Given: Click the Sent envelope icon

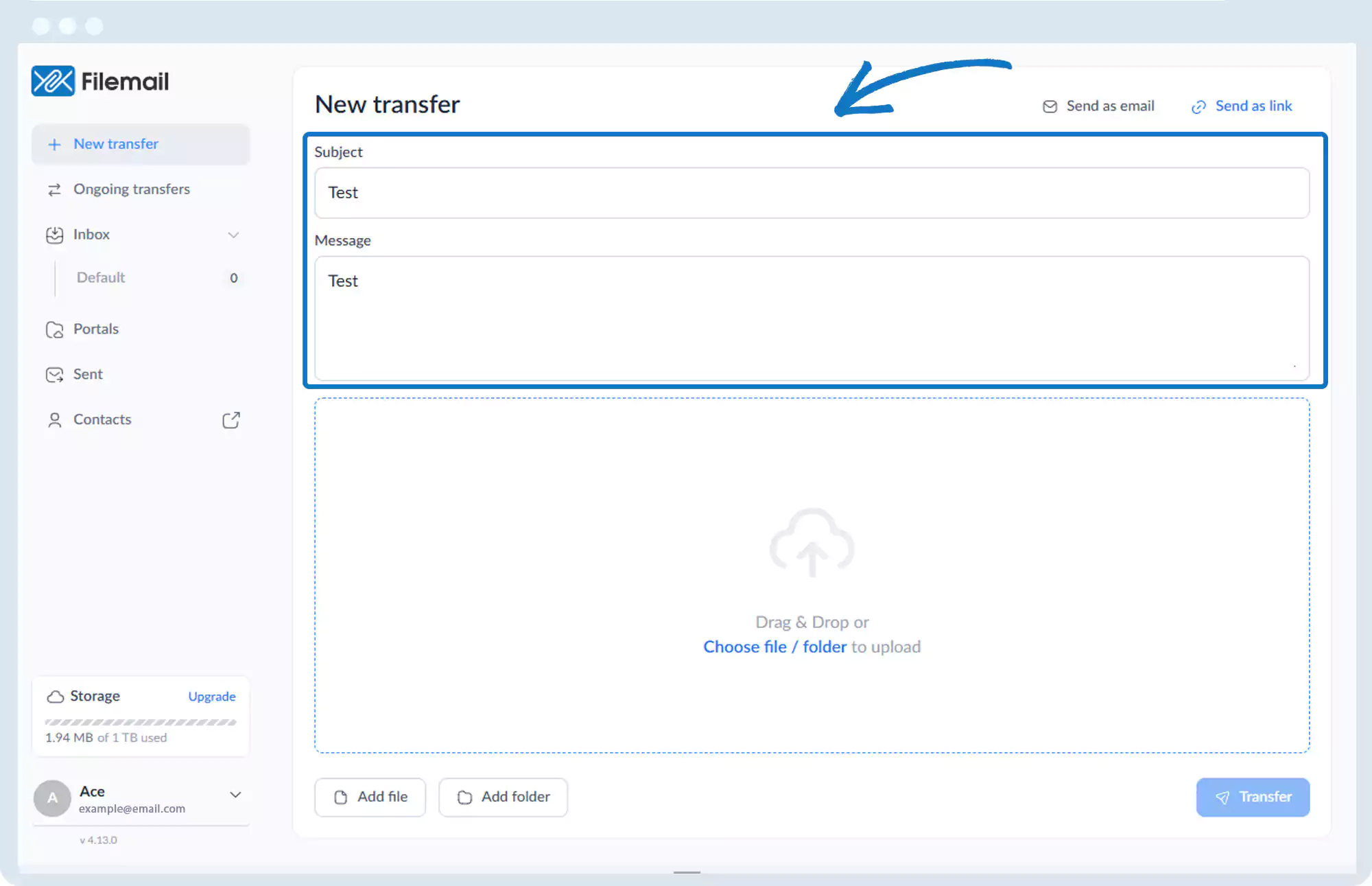Looking at the screenshot, I should pos(54,375).
